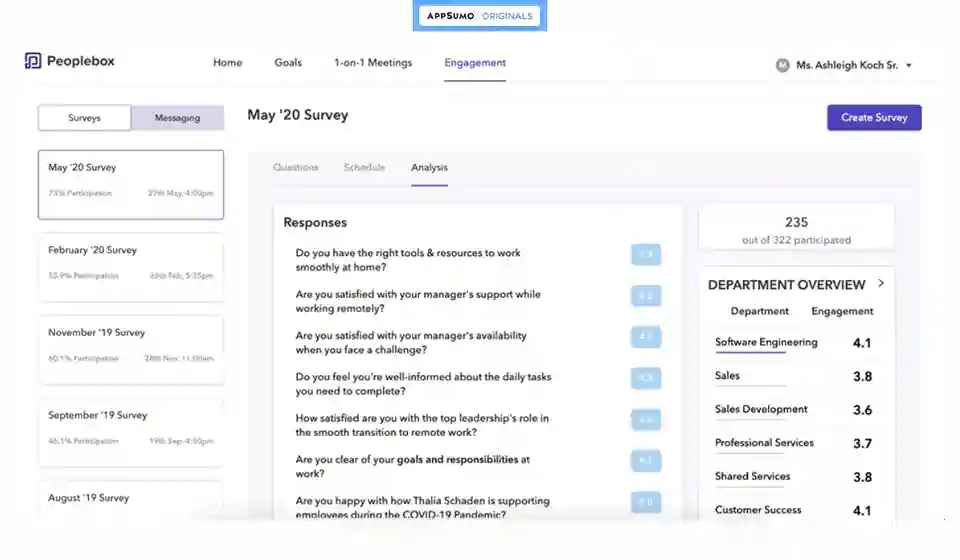Click the user avatar icon
This screenshot has height=560, width=960.
click(x=782, y=65)
